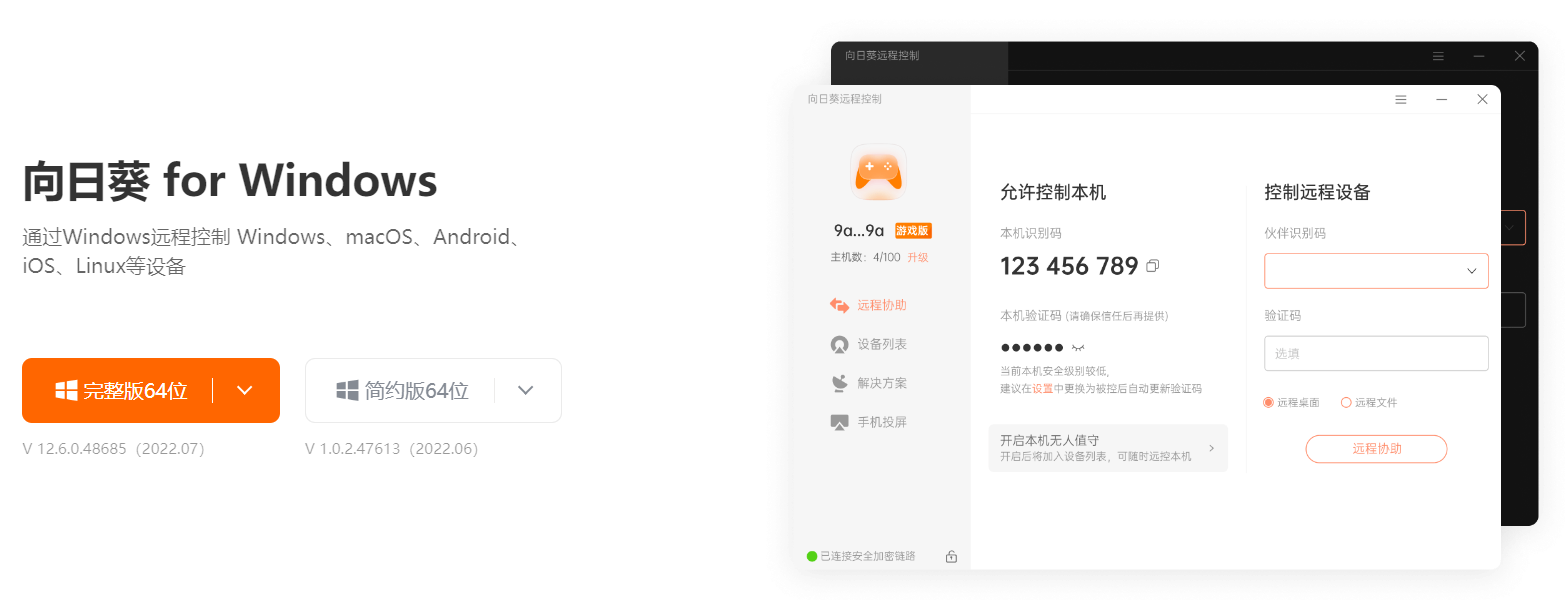Click the 远程协助 outlined button
This screenshot has width=1565, height=600.
coord(1376,449)
